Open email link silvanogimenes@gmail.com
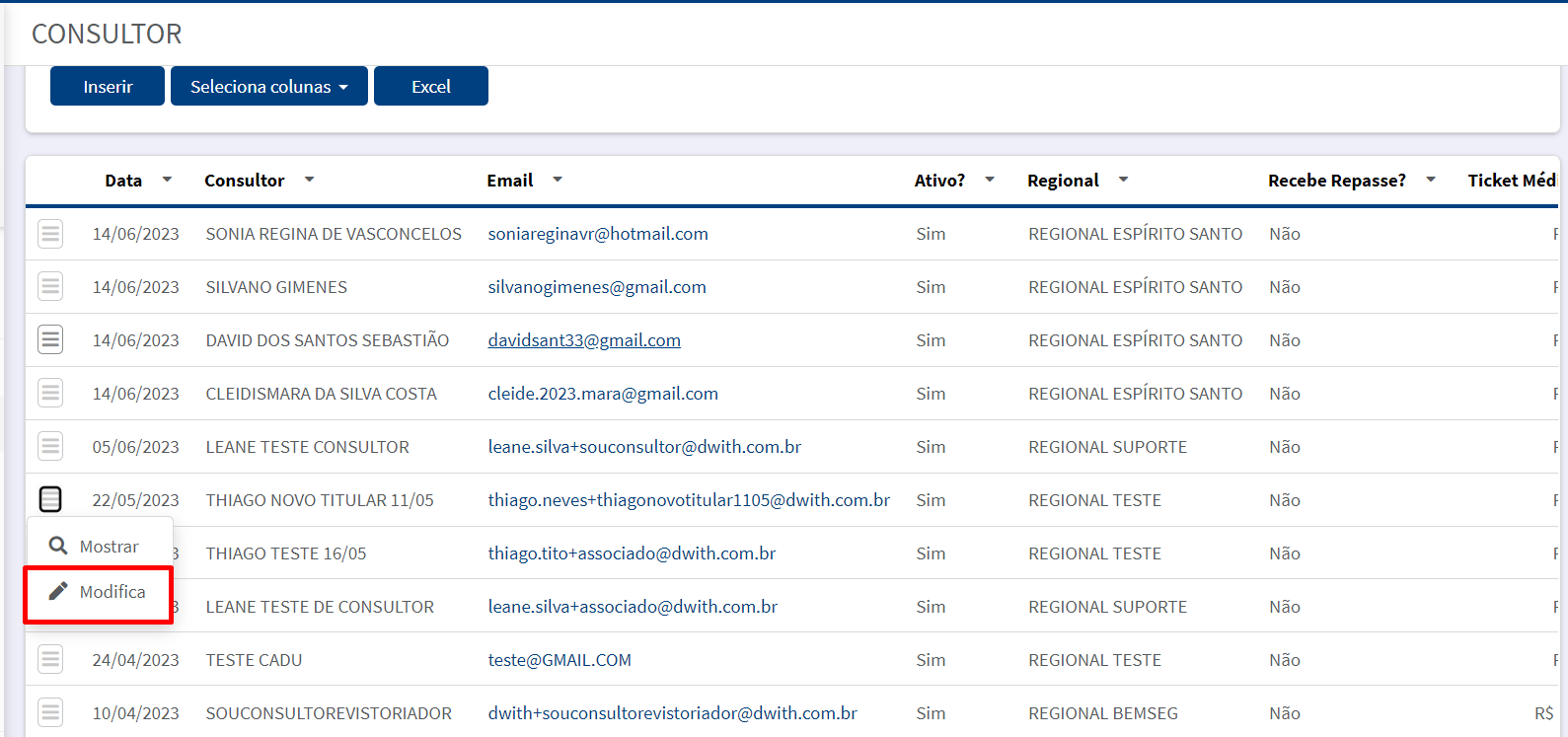 point(597,287)
